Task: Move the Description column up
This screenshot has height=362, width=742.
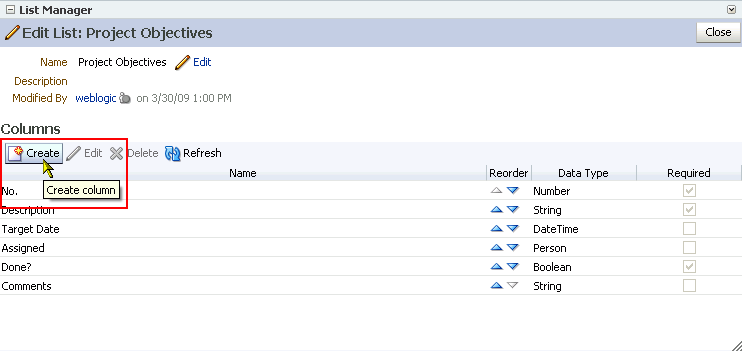Action: point(496,210)
